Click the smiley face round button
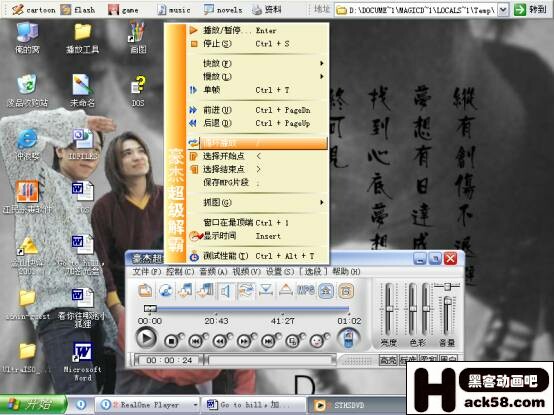The width and height of the screenshot is (554, 415). (317, 341)
